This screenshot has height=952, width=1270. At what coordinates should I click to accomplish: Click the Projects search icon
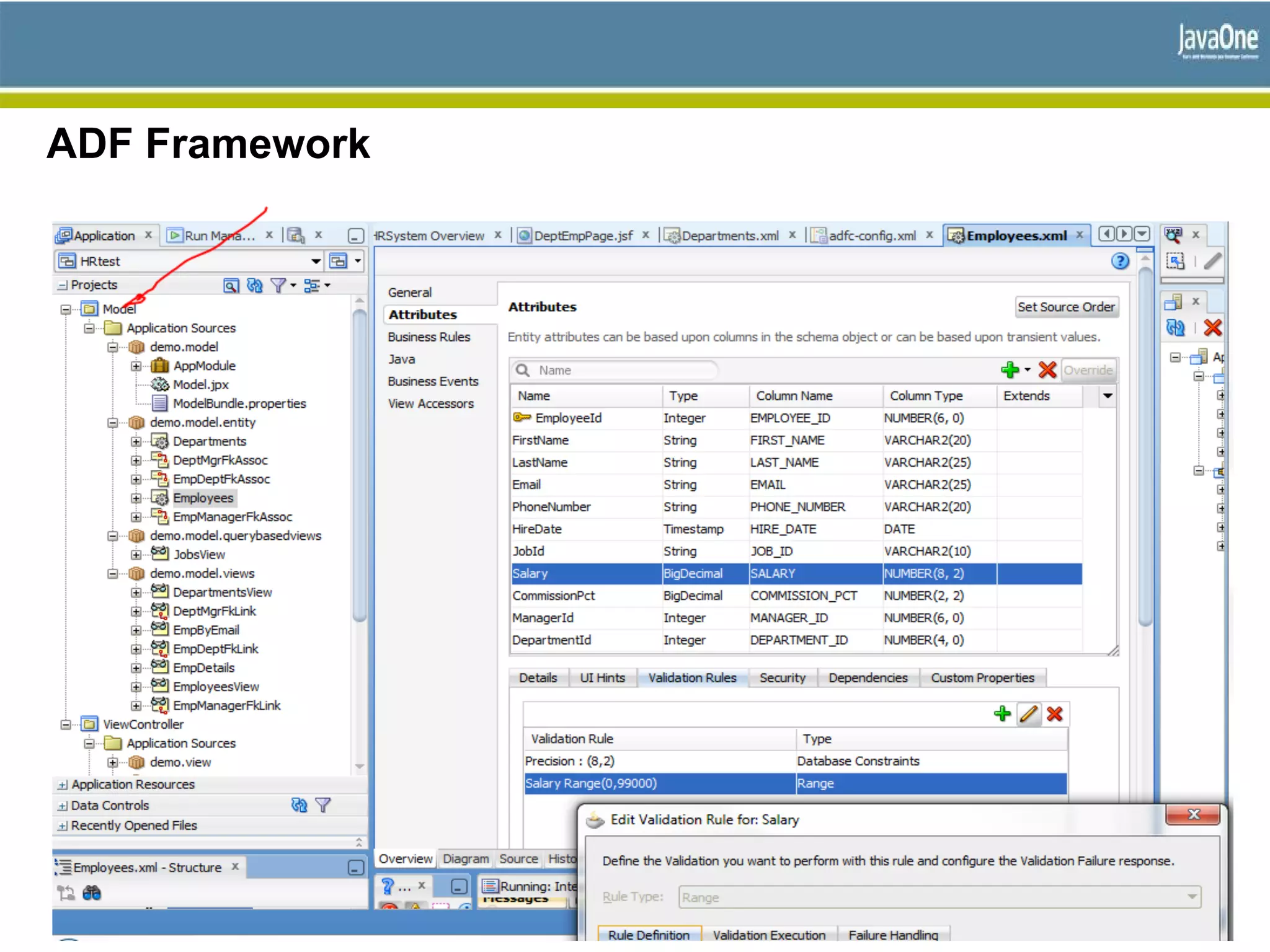(x=231, y=285)
